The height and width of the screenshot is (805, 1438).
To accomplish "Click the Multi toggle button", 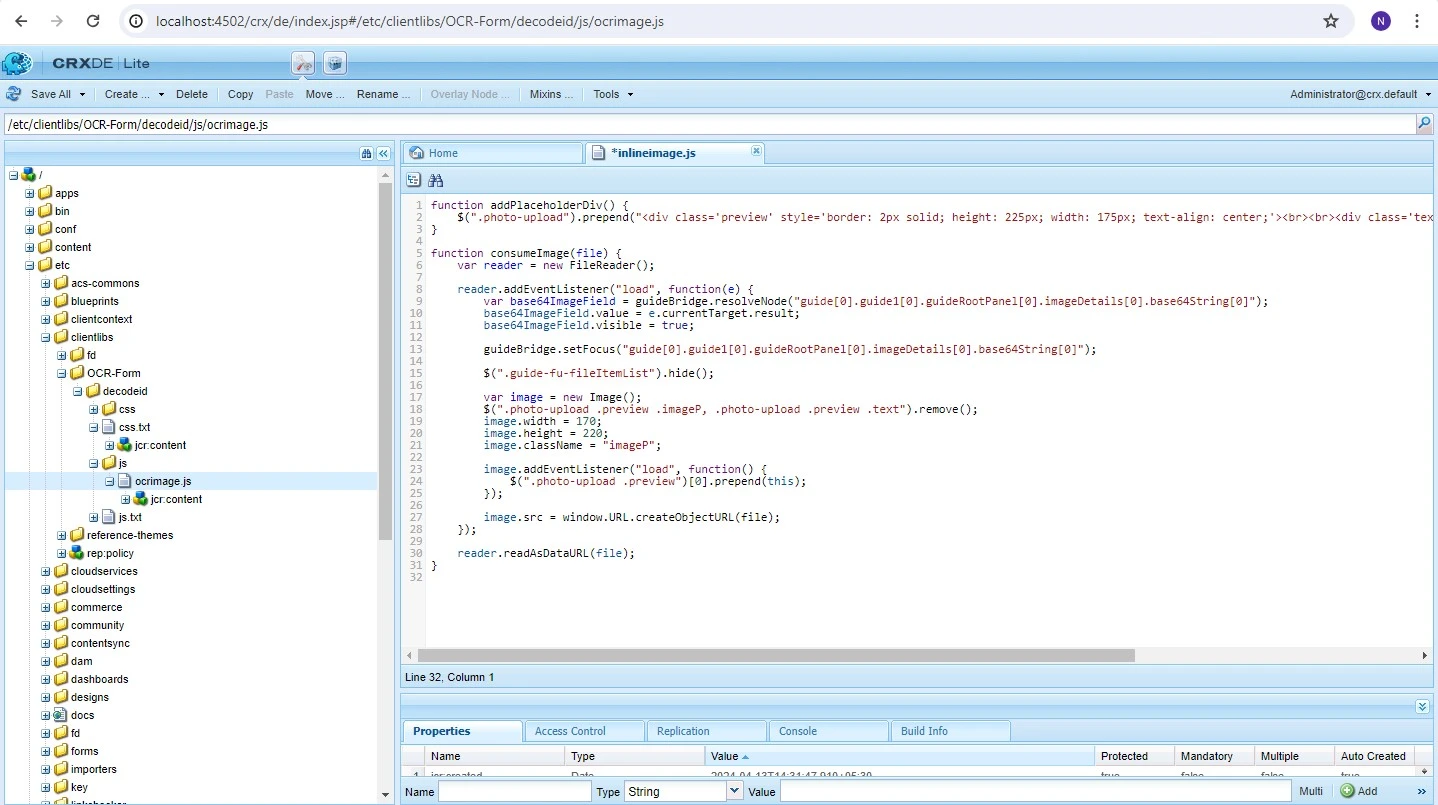I will click(x=1311, y=791).
